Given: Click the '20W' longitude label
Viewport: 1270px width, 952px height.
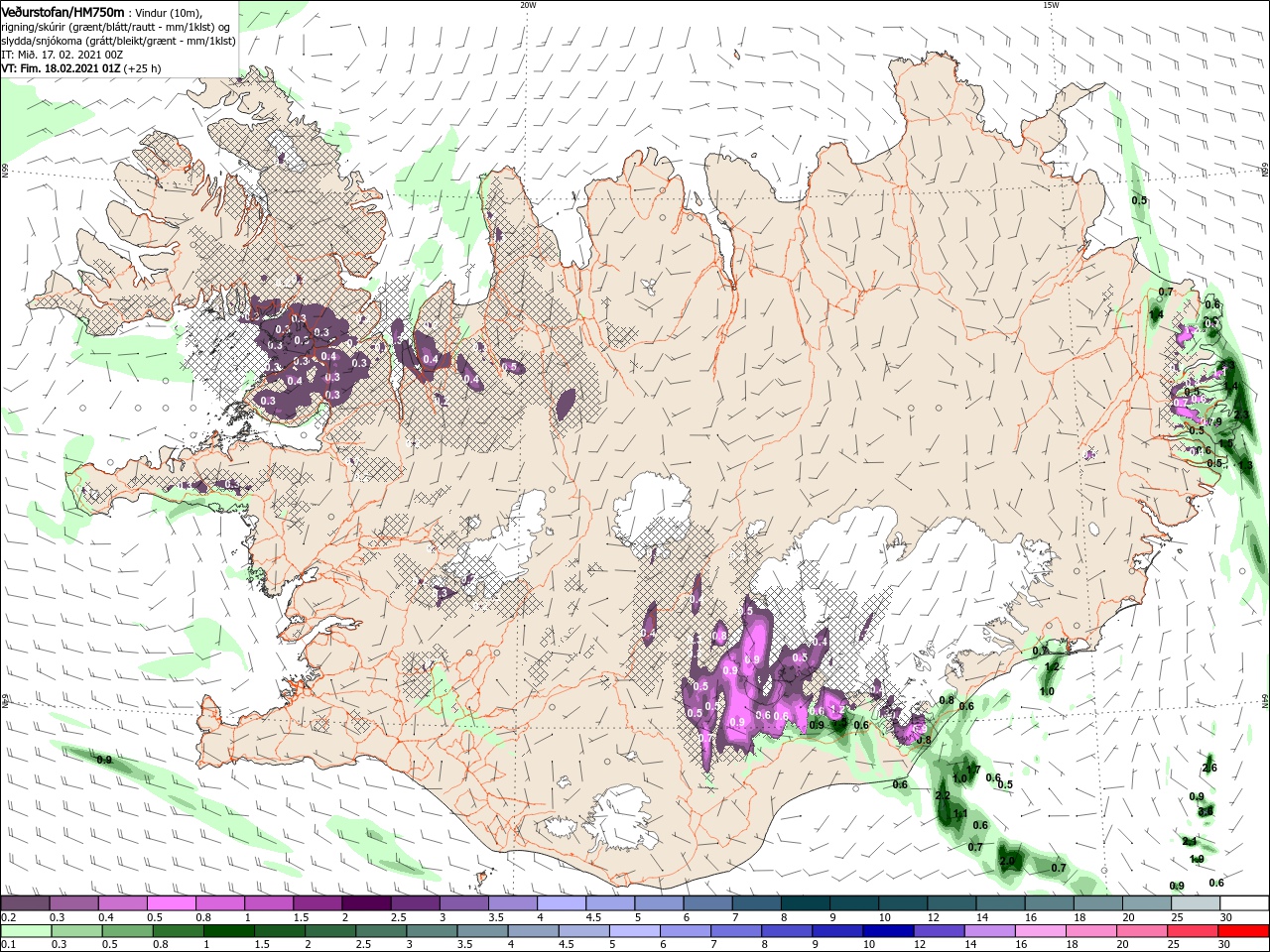Looking at the screenshot, I should click(528, 5).
